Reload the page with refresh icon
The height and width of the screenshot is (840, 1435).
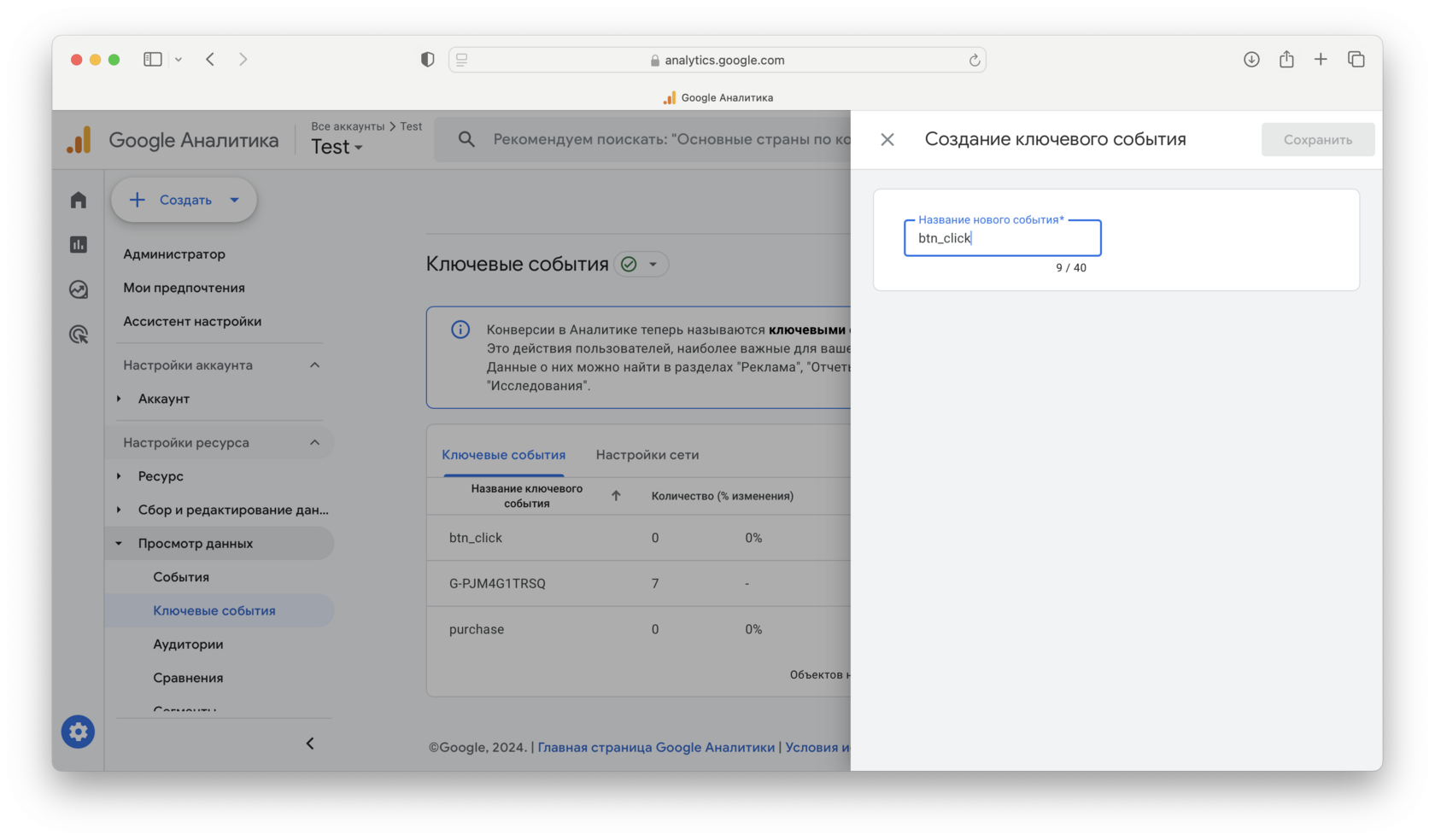click(974, 60)
